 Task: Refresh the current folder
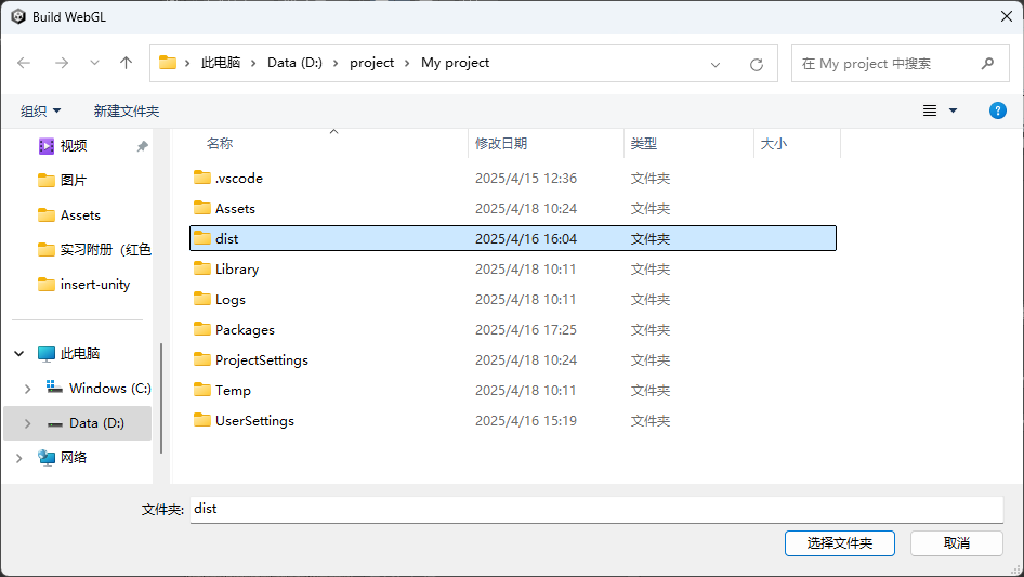coord(756,64)
